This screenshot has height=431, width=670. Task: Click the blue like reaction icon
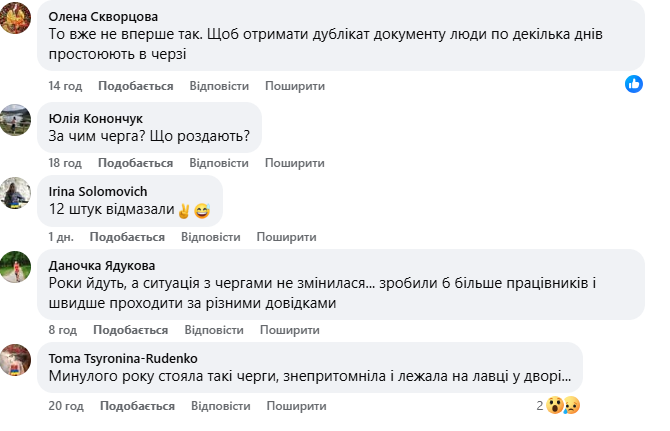633,84
